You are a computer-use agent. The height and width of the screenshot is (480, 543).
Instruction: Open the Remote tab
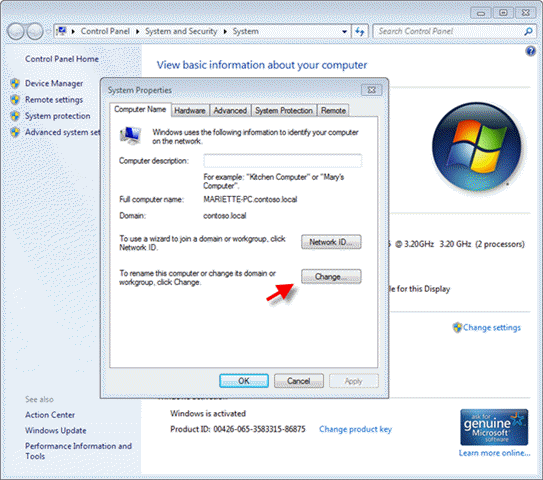tap(333, 110)
